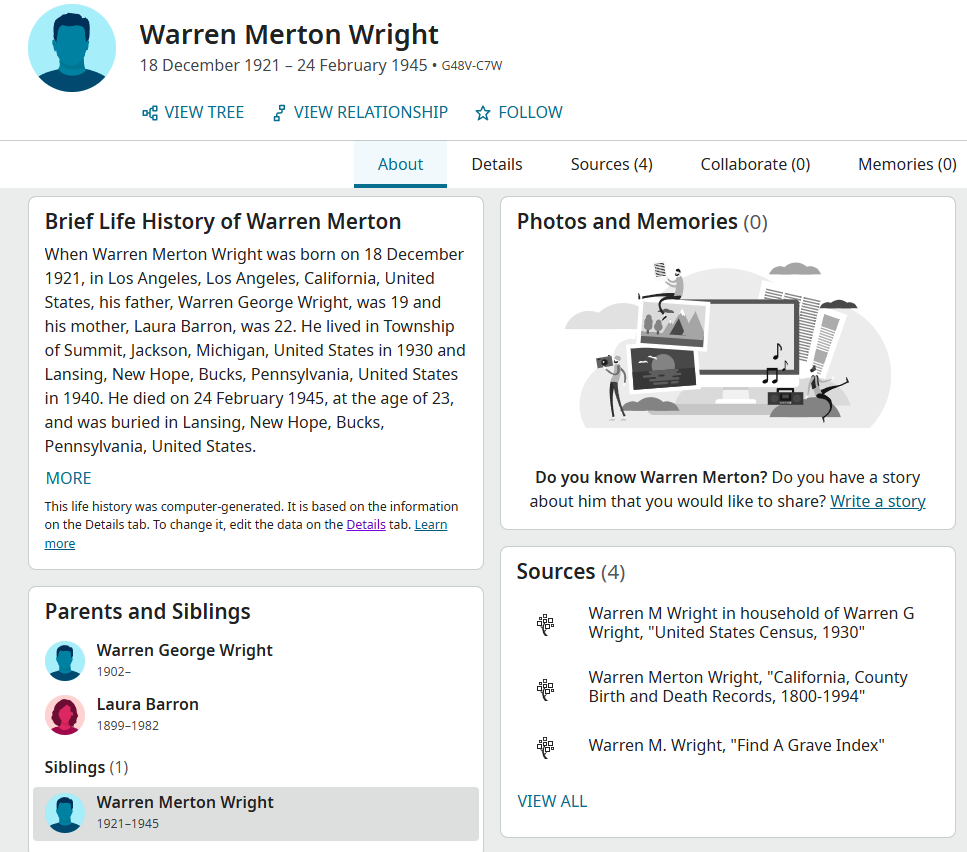Click the tree icon beside the 1930 Census source
The image size is (967, 852).
[545, 624]
